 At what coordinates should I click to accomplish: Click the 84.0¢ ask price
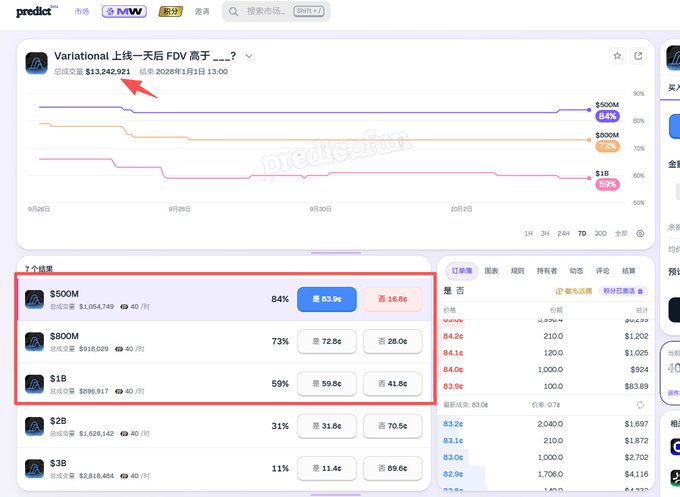tap(453, 369)
